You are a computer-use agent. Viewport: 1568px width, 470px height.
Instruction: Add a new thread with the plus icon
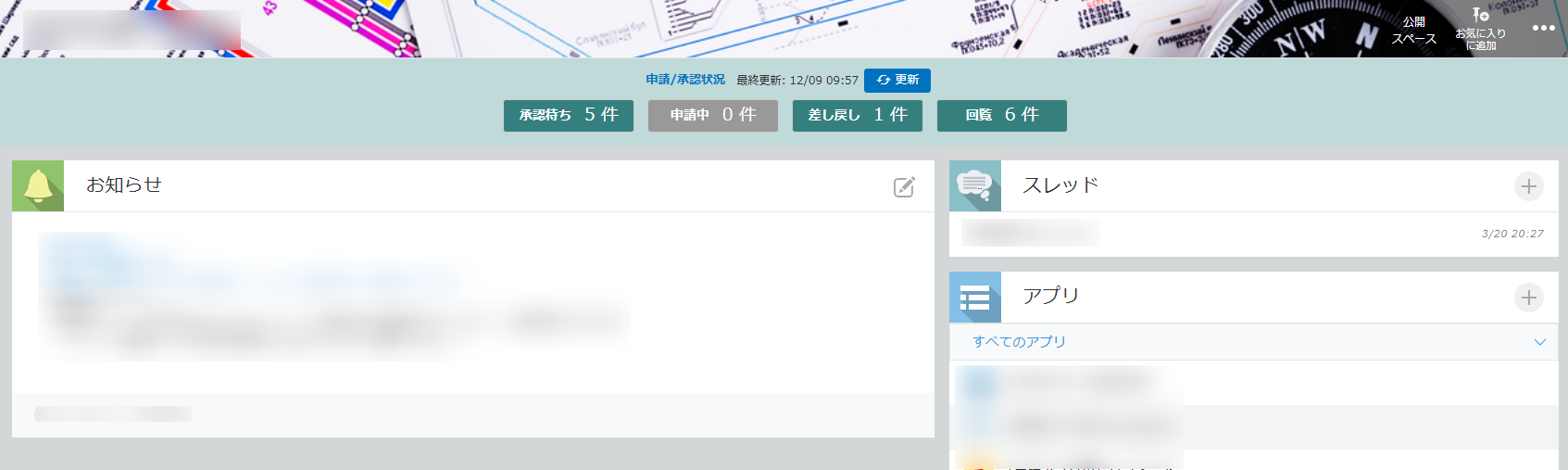click(x=1528, y=186)
